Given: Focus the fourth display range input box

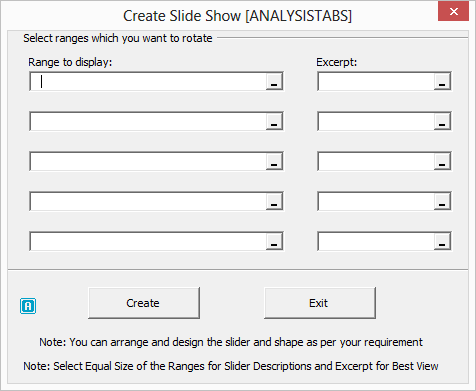Looking at the screenshot, I should (148, 201).
